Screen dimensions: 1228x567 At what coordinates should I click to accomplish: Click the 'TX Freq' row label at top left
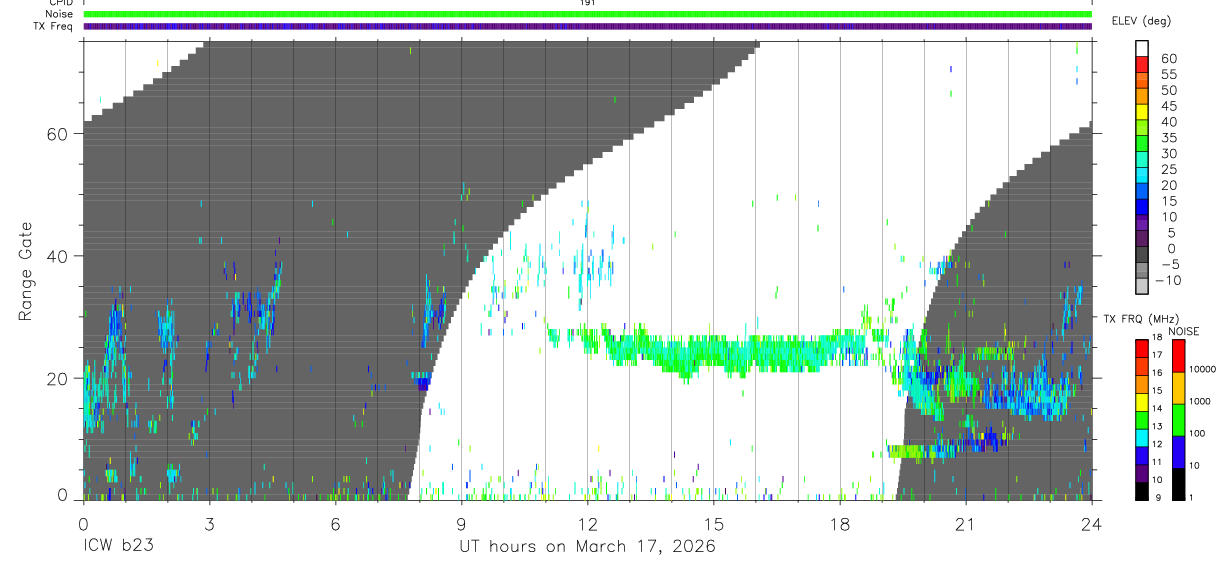53,26
